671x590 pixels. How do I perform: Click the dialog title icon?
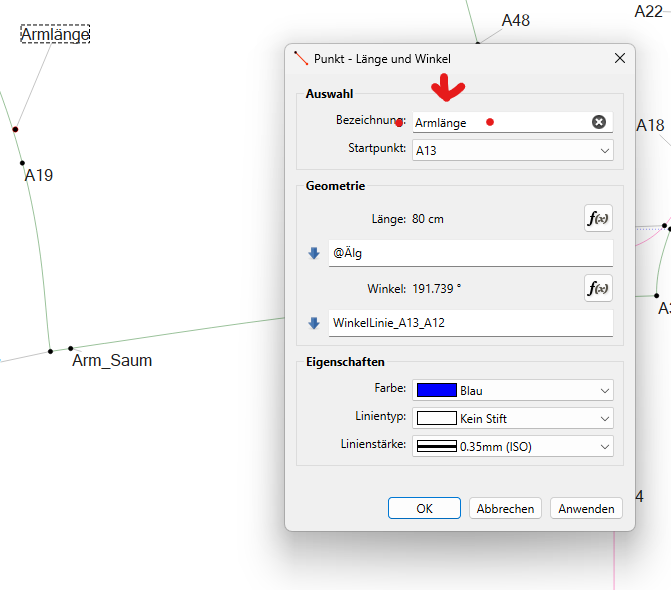click(x=301, y=59)
